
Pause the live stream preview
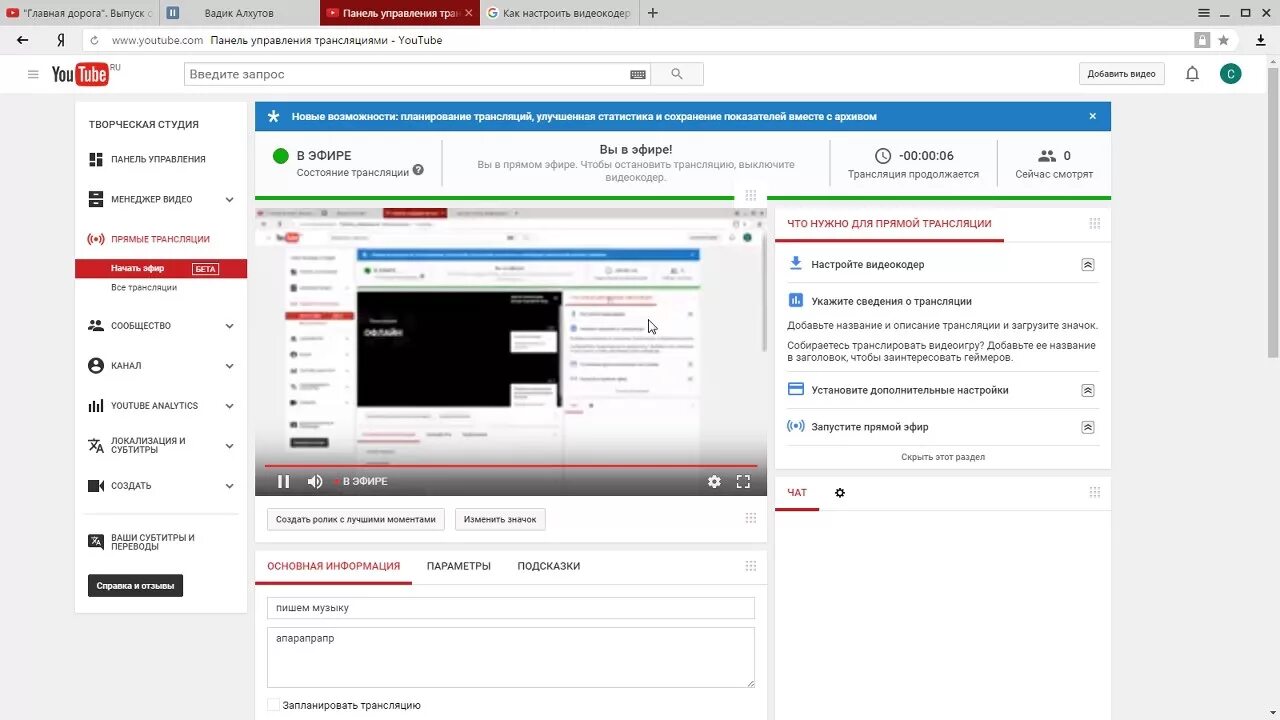[x=283, y=481]
